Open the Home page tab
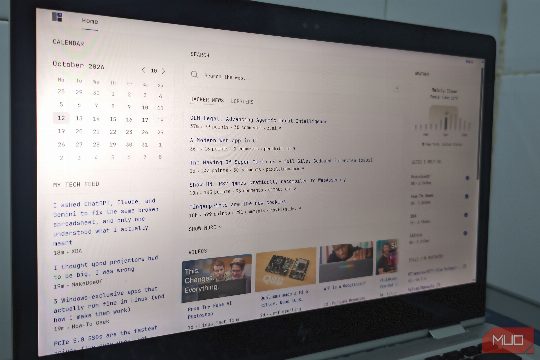The width and height of the screenshot is (540, 360). tap(90, 21)
